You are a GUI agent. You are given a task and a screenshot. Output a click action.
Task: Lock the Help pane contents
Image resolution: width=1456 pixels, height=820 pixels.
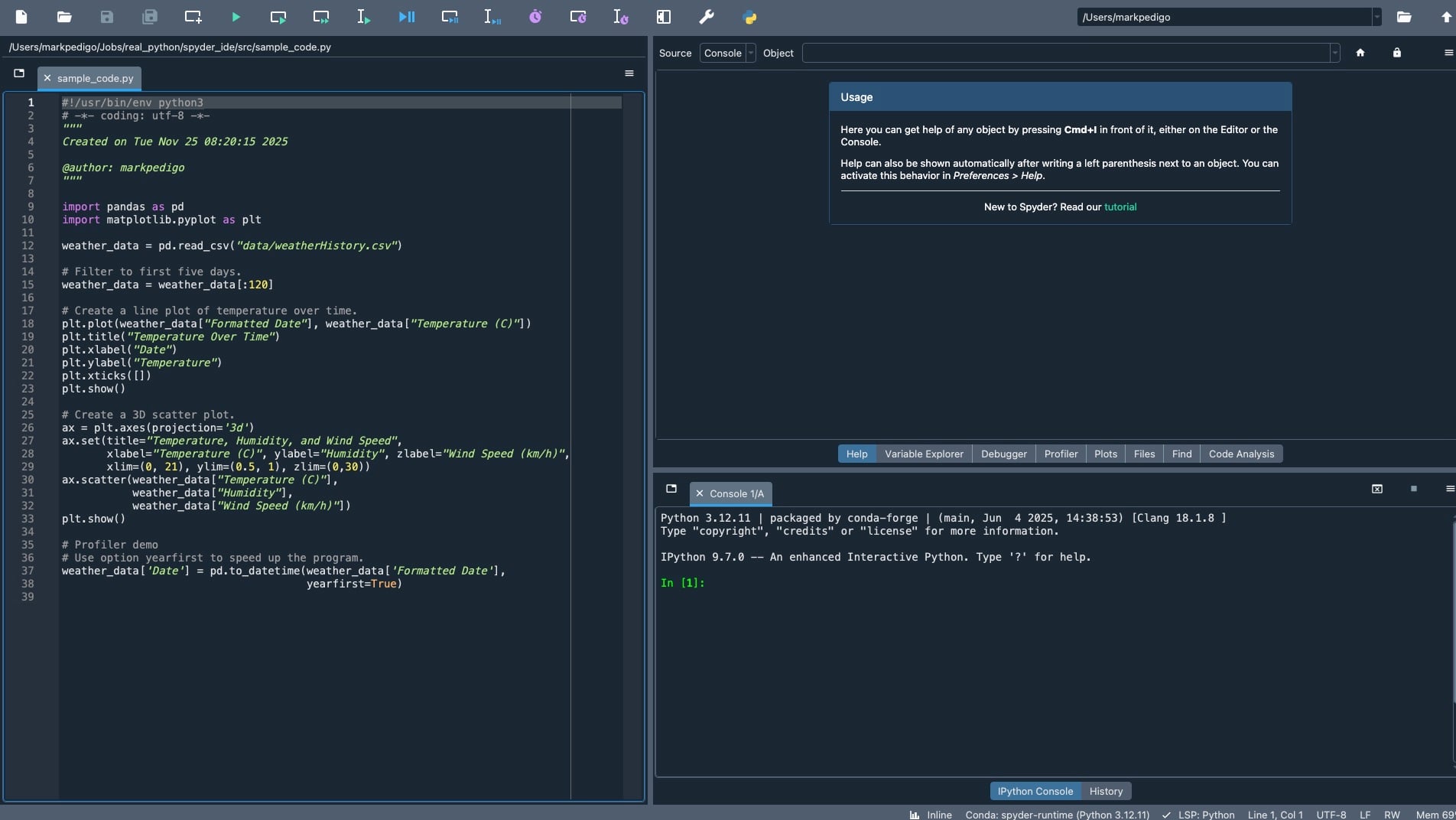[x=1396, y=53]
